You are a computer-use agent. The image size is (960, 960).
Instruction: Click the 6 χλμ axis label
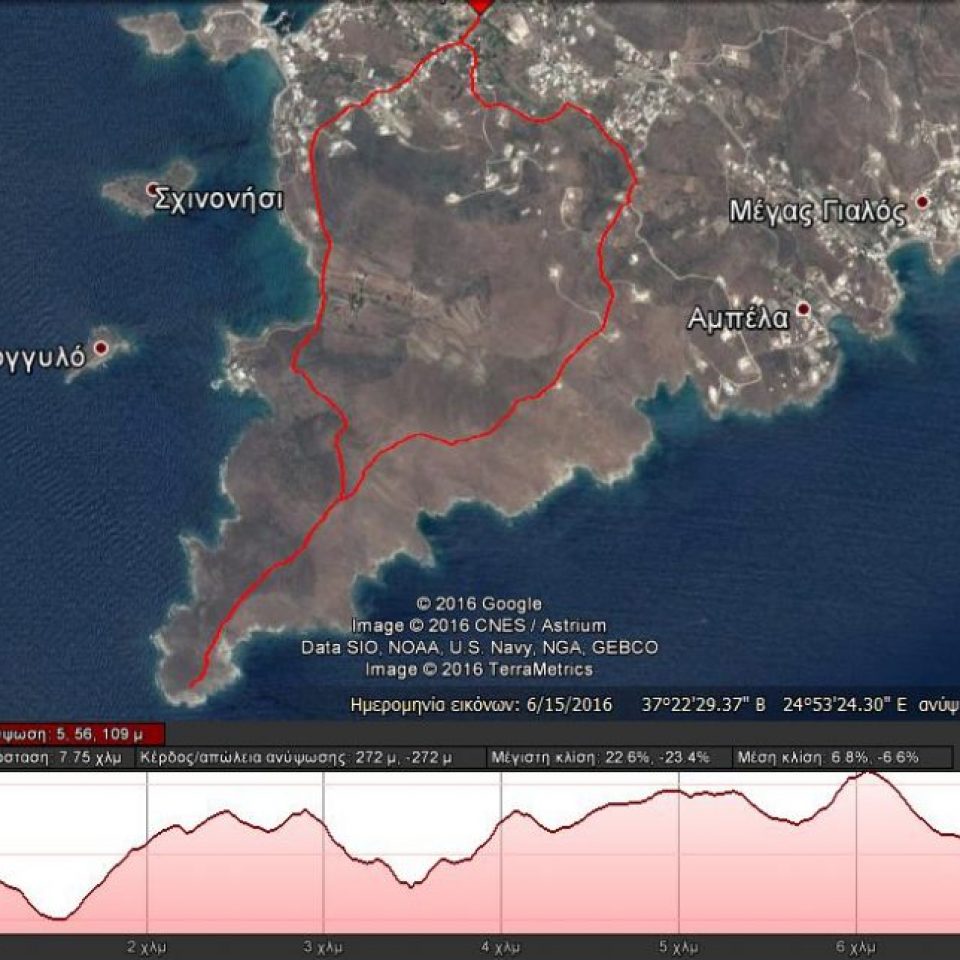(856, 947)
